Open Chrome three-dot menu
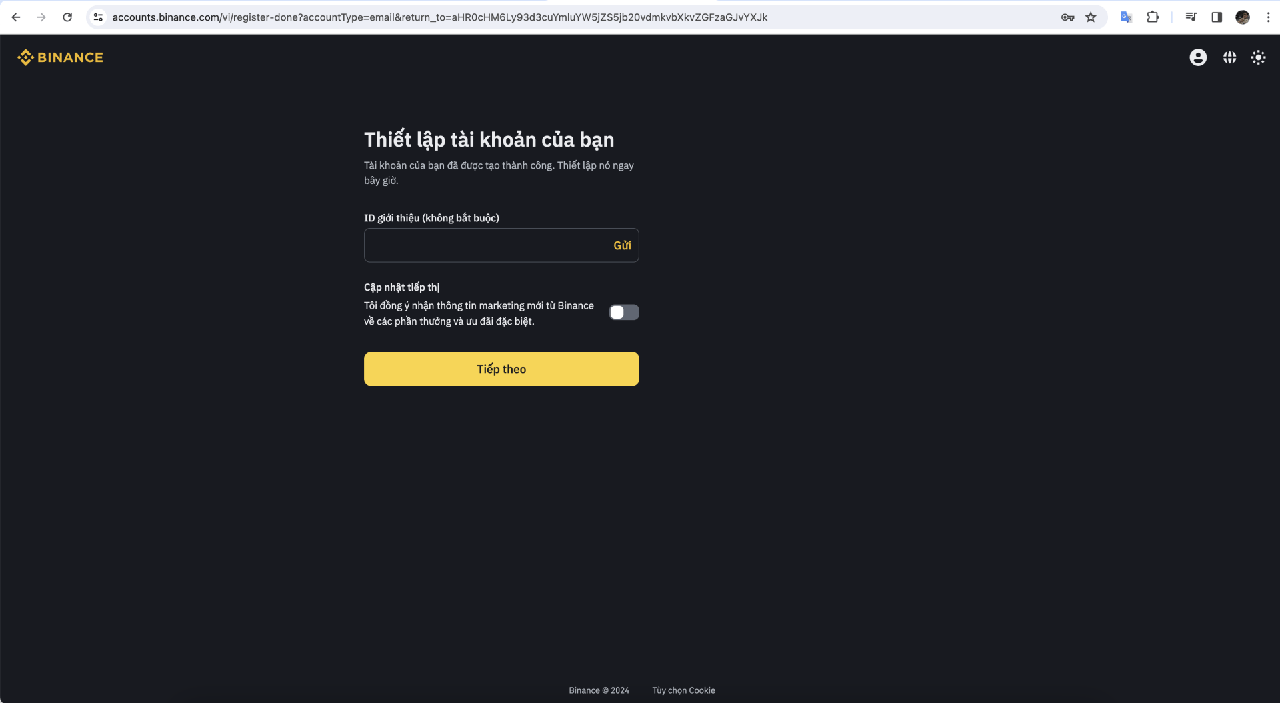Image resolution: width=1280 pixels, height=703 pixels. tap(1267, 17)
